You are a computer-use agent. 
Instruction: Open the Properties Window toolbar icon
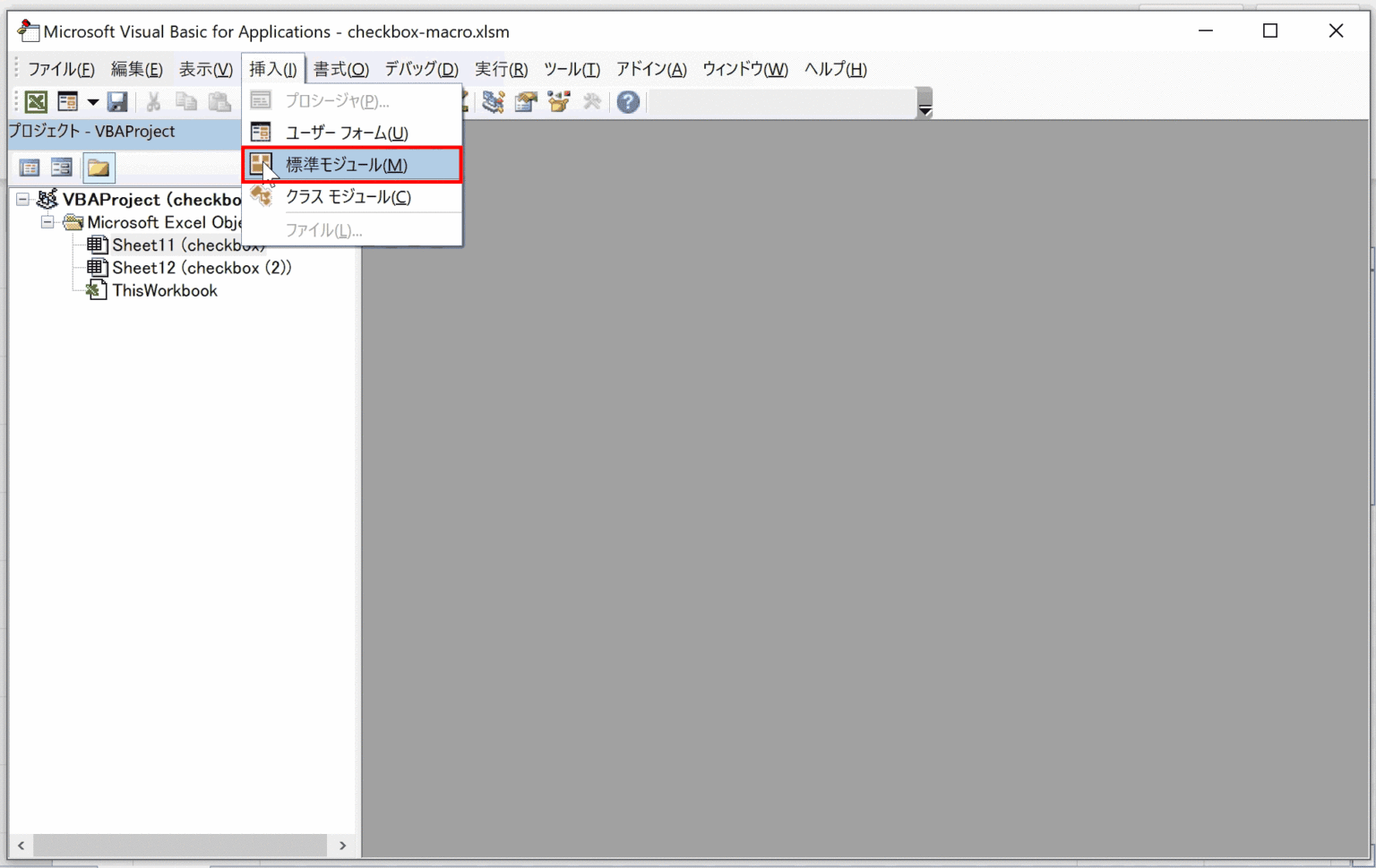click(x=526, y=102)
